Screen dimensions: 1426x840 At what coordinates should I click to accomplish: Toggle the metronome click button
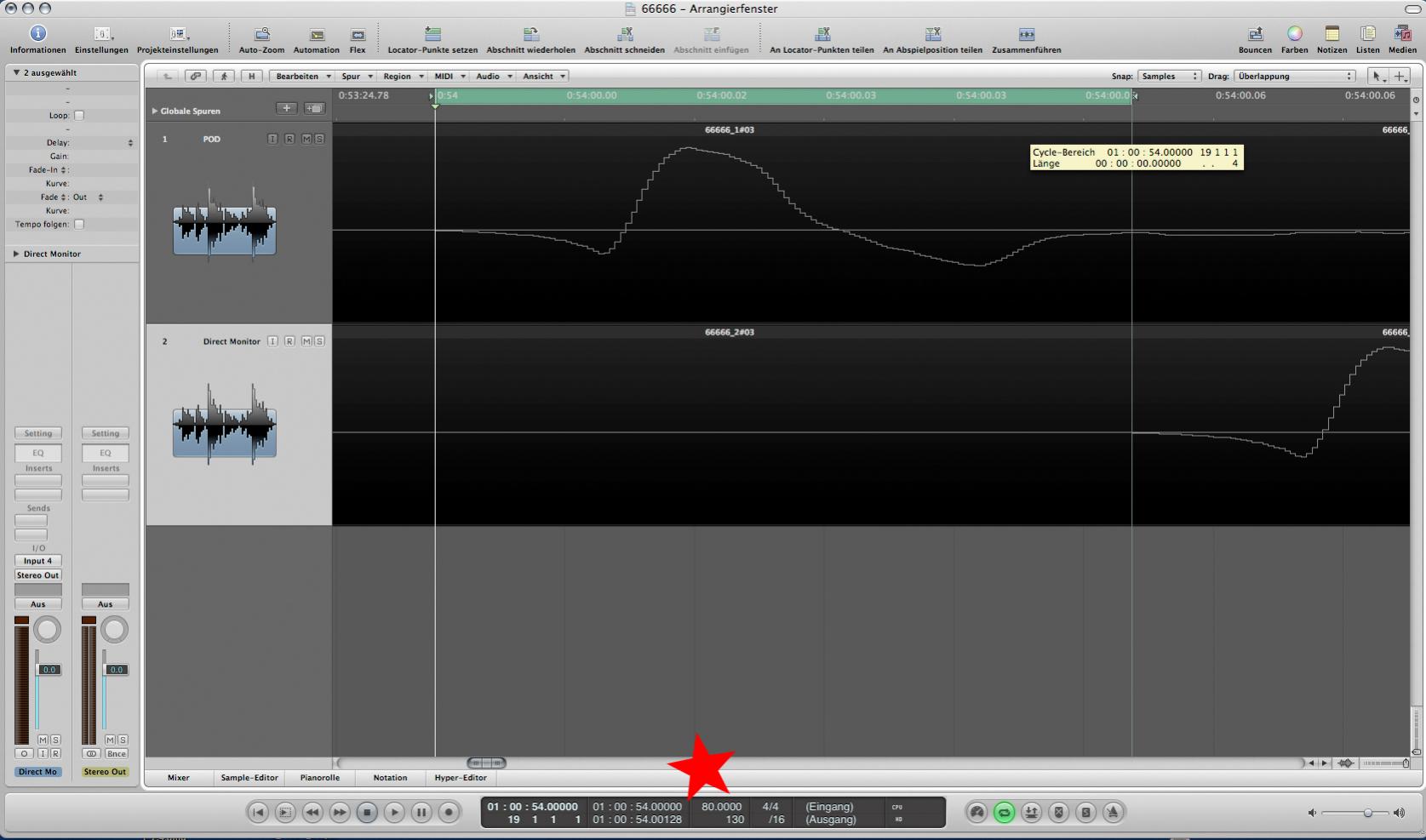(x=1113, y=812)
